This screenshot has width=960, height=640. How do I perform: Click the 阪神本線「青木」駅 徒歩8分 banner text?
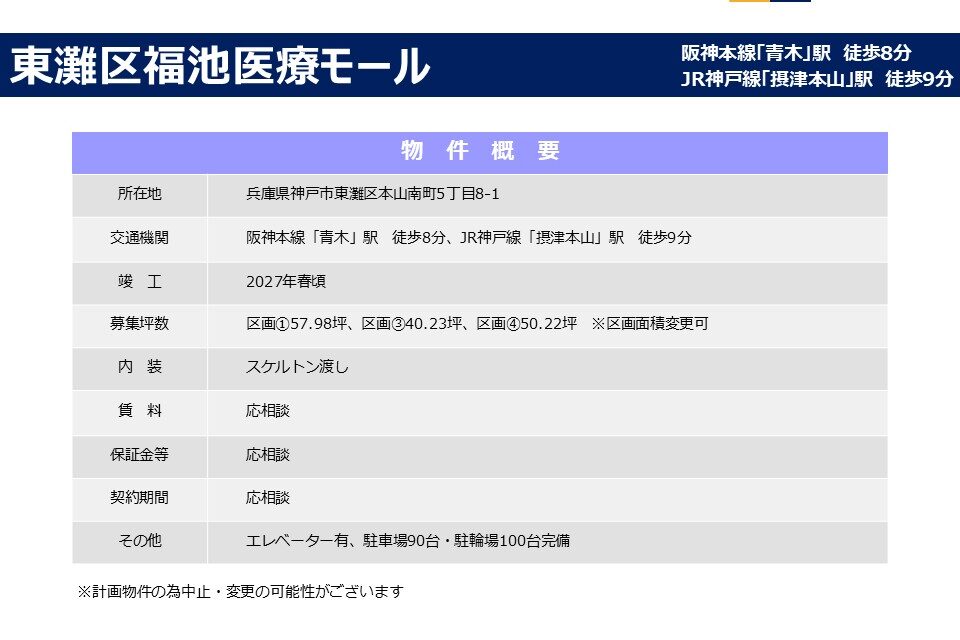pos(796,54)
